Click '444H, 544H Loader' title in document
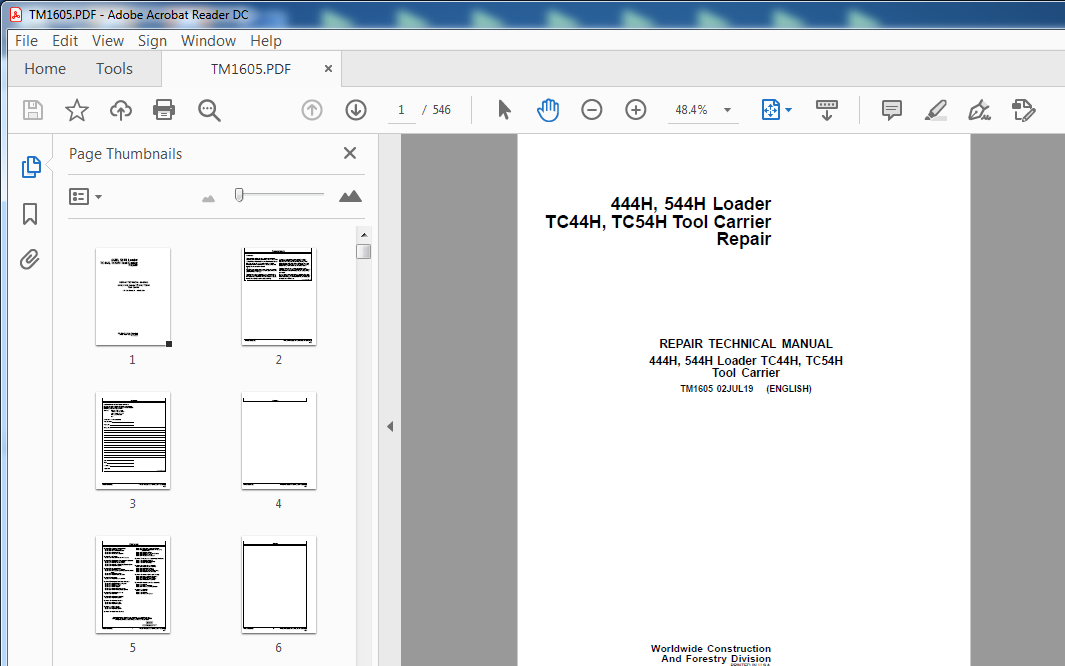The width and height of the screenshot is (1065, 666). pyautogui.click(x=691, y=204)
